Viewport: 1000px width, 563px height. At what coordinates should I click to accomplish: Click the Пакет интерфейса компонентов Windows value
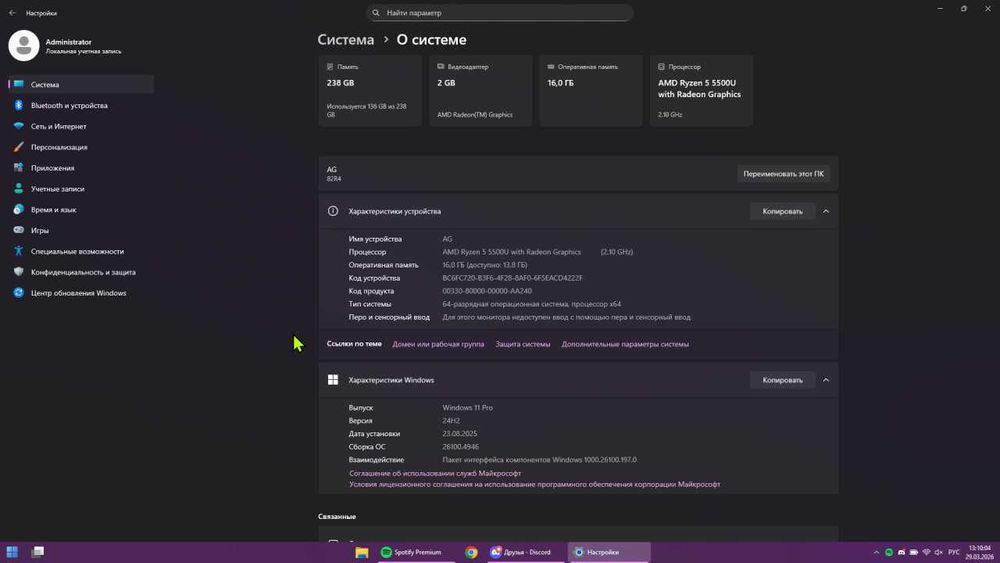point(540,460)
